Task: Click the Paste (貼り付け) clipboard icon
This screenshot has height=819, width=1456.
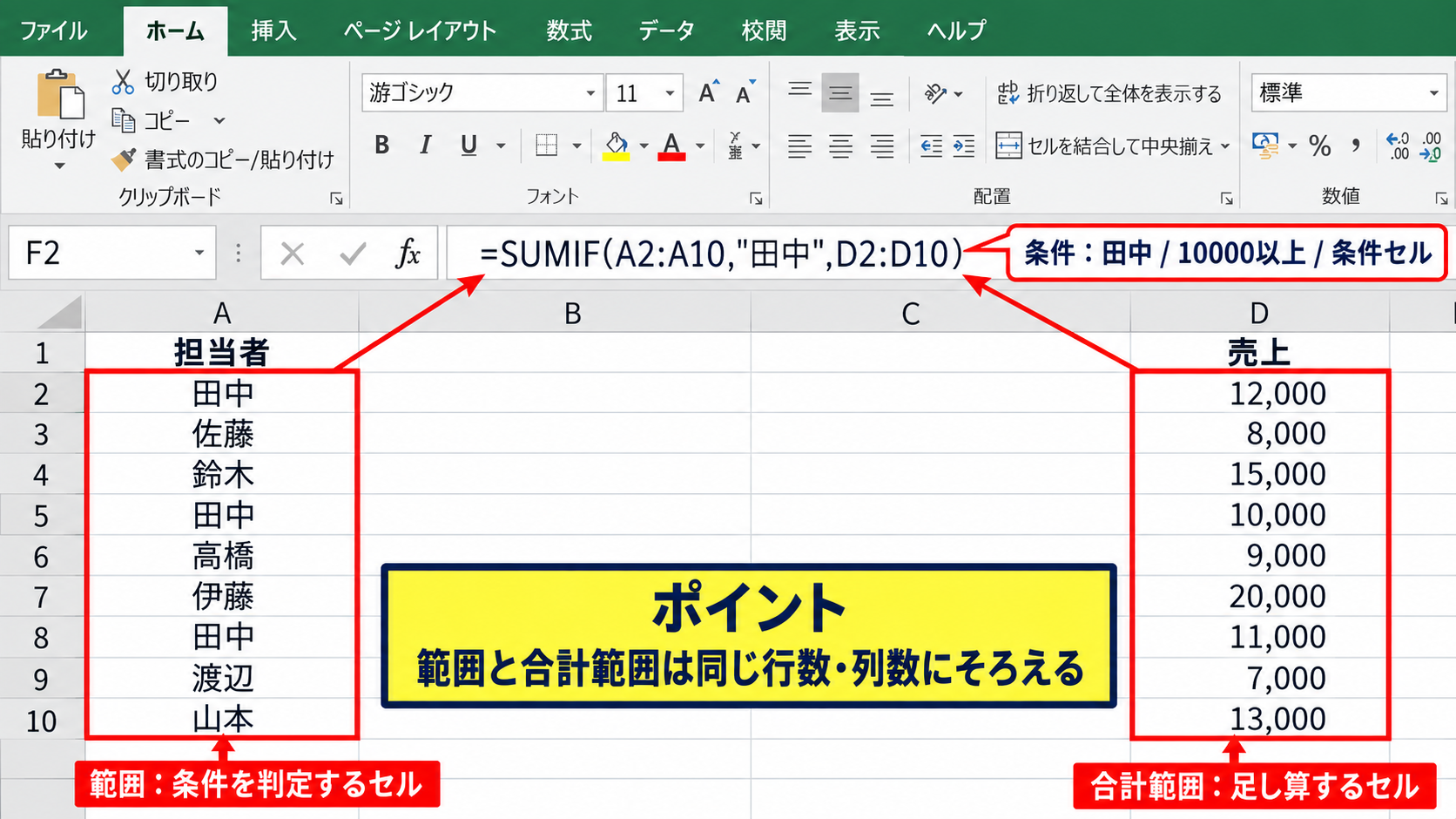Action: [x=59, y=94]
